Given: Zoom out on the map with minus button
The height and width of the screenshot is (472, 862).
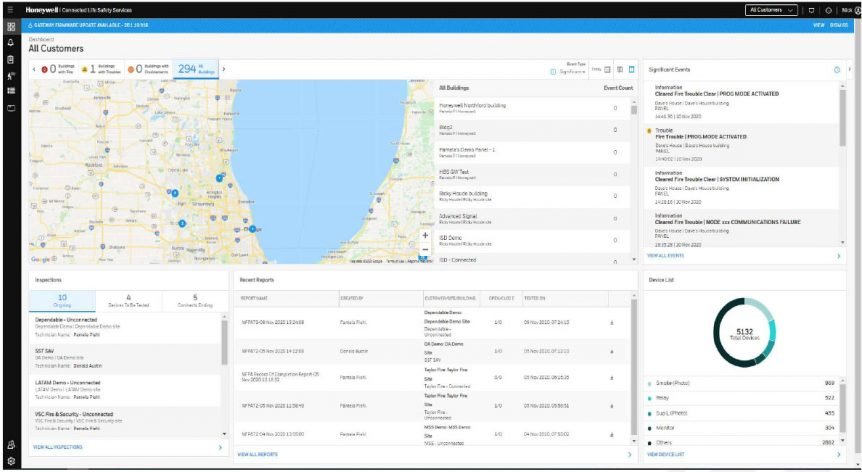Looking at the screenshot, I should pos(425,250).
